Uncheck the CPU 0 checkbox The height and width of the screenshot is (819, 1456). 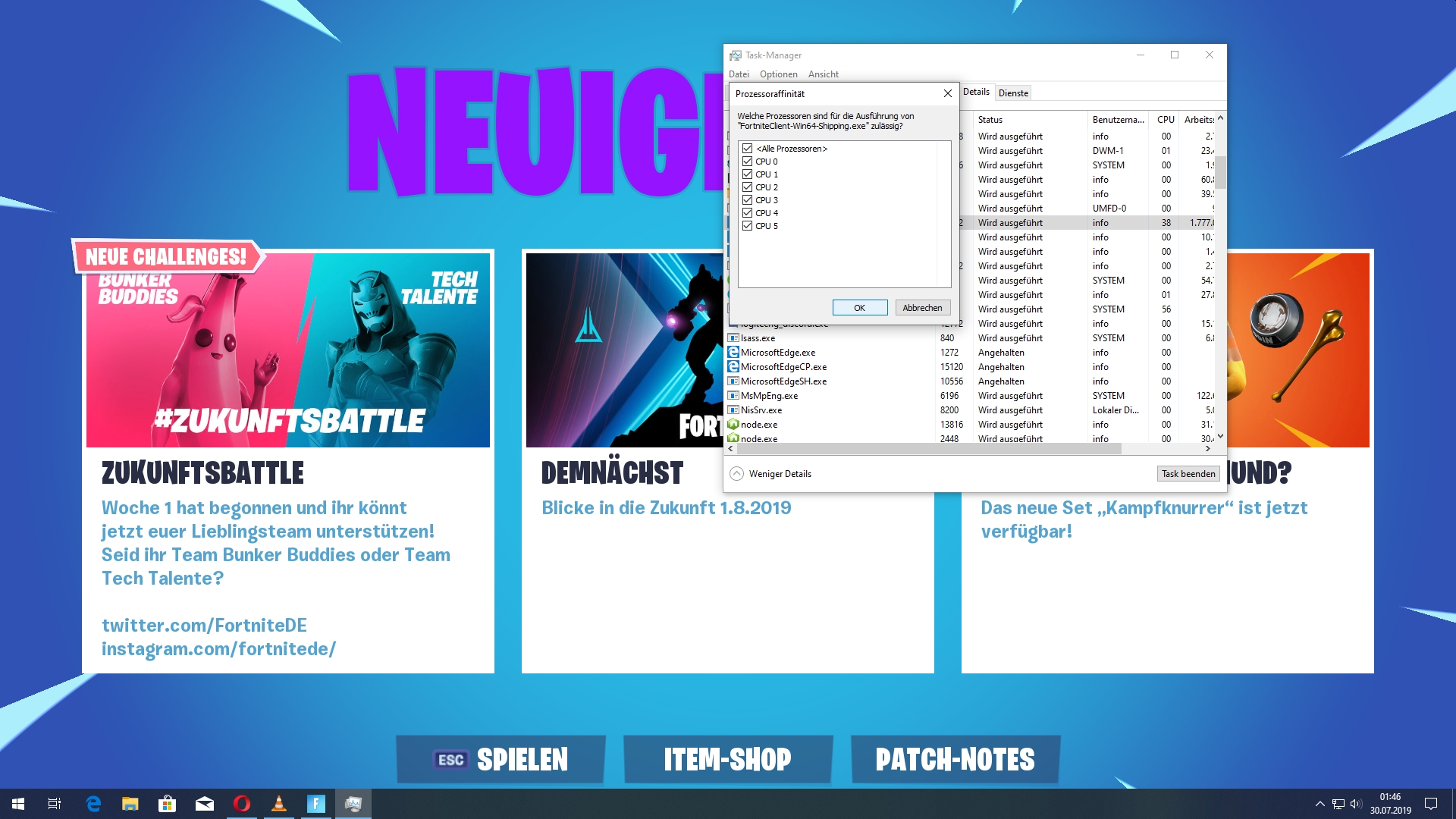click(748, 162)
